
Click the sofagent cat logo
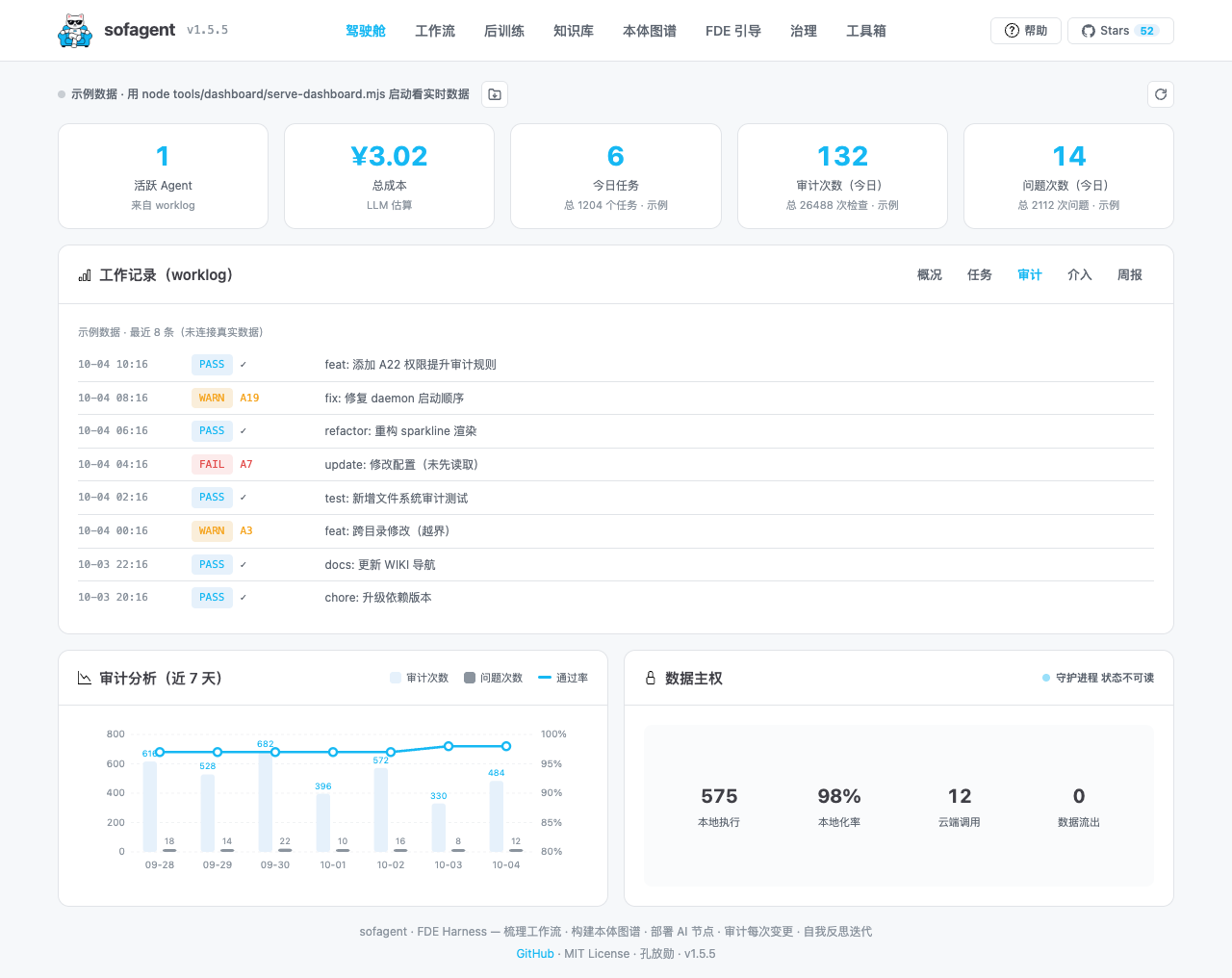point(75,31)
